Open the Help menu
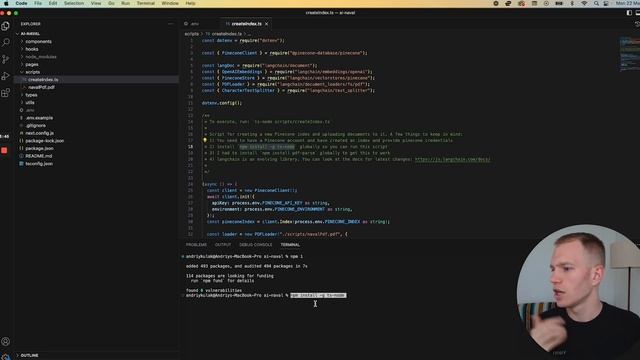This screenshot has height=360, width=640. click(x=191, y=3)
